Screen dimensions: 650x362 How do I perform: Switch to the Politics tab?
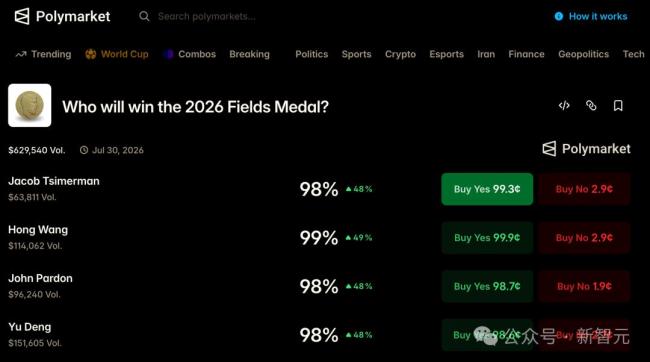pos(312,54)
